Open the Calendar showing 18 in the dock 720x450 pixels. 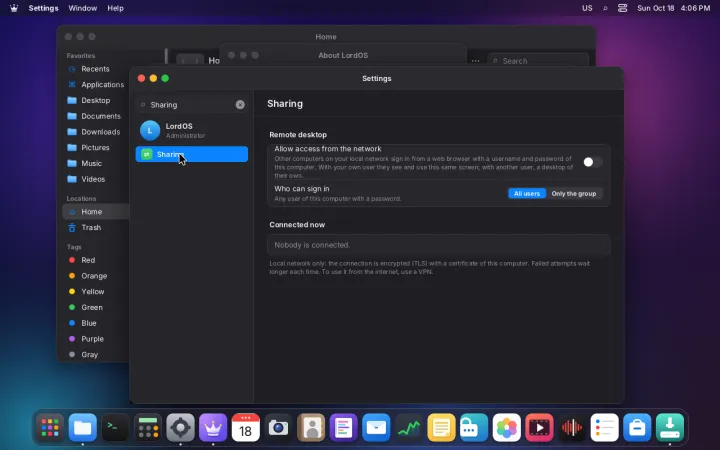pyautogui.click(x=246, y=428)
